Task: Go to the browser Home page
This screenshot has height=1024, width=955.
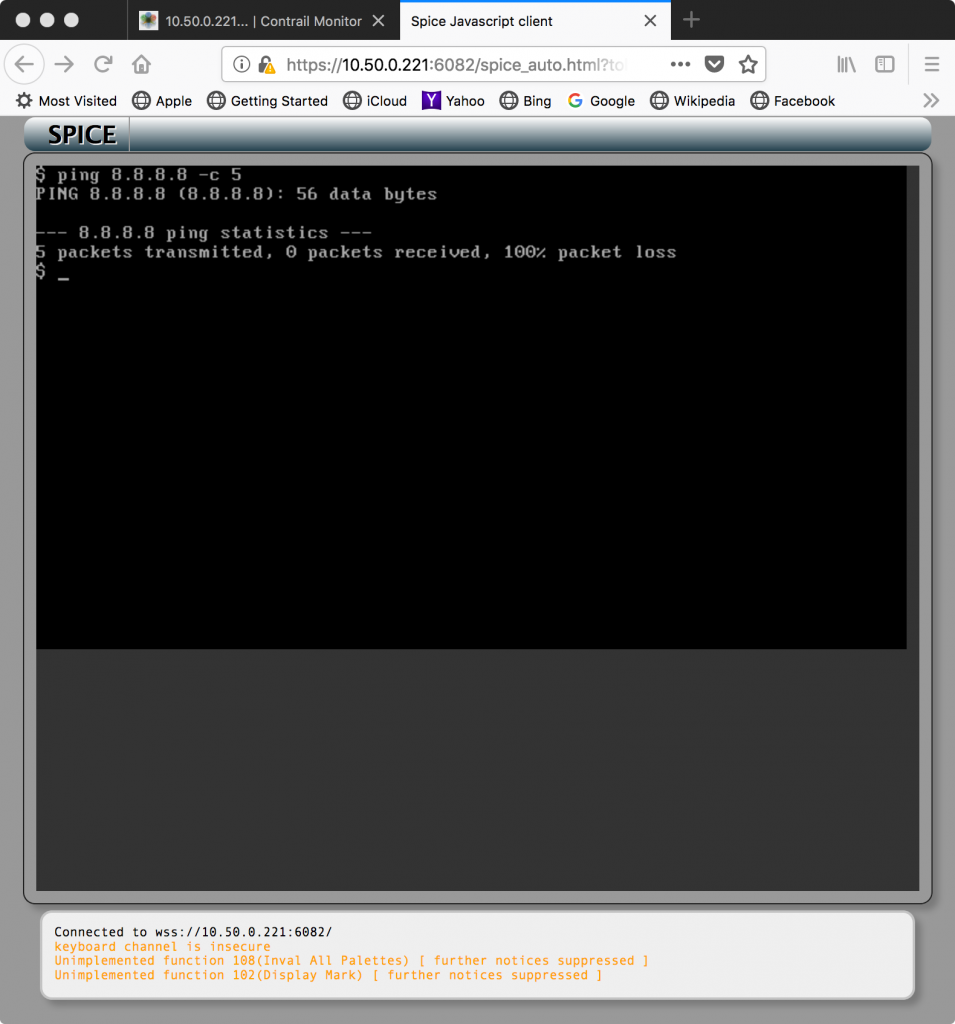Action: pos(141,64)
